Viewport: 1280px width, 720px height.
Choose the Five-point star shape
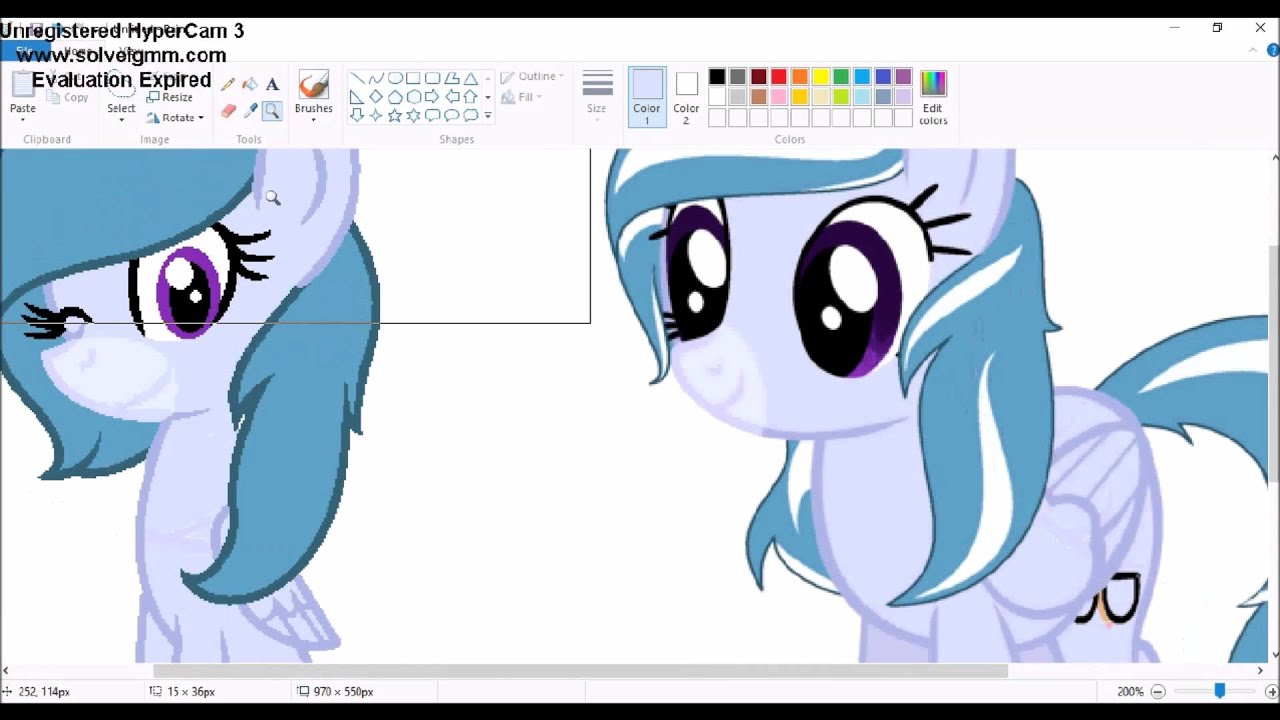coord(395,115)
